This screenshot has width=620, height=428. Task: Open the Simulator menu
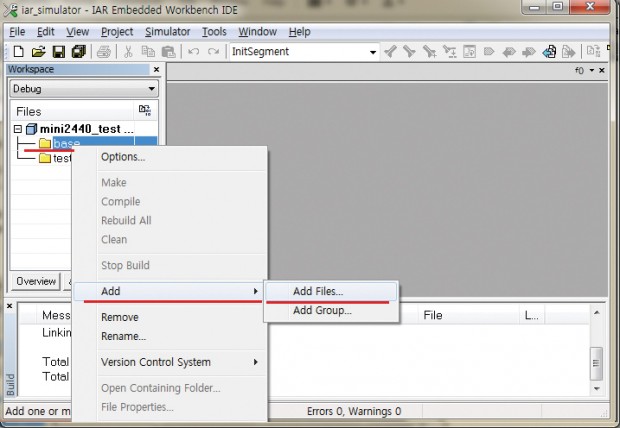tap(167, 32)
